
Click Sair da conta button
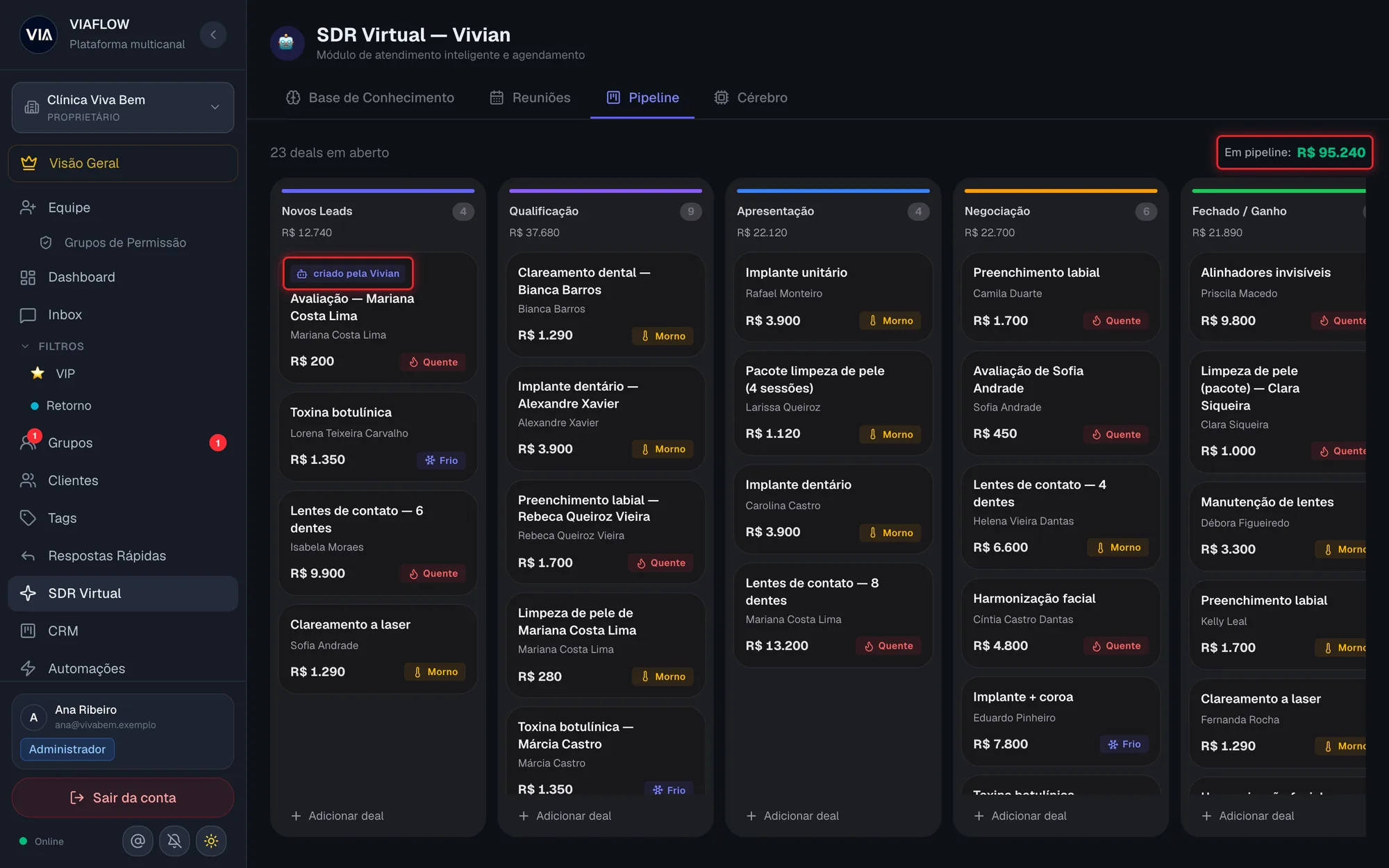123,797
